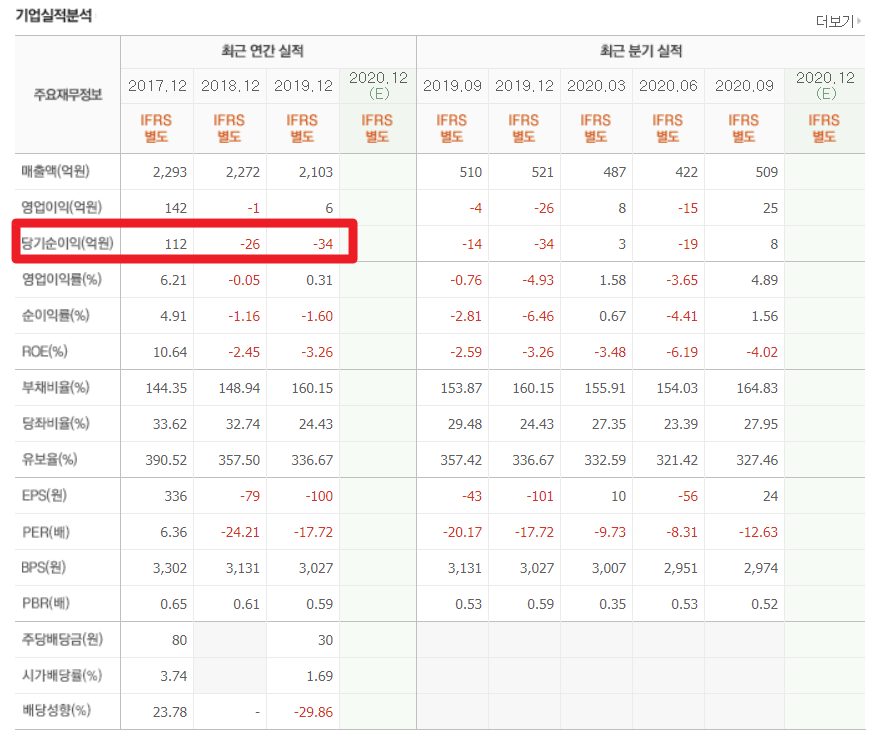This screenshot has height=743, width=878.
Task: Click the 2018.12 annual column header
Action: (x=230, y=86)
